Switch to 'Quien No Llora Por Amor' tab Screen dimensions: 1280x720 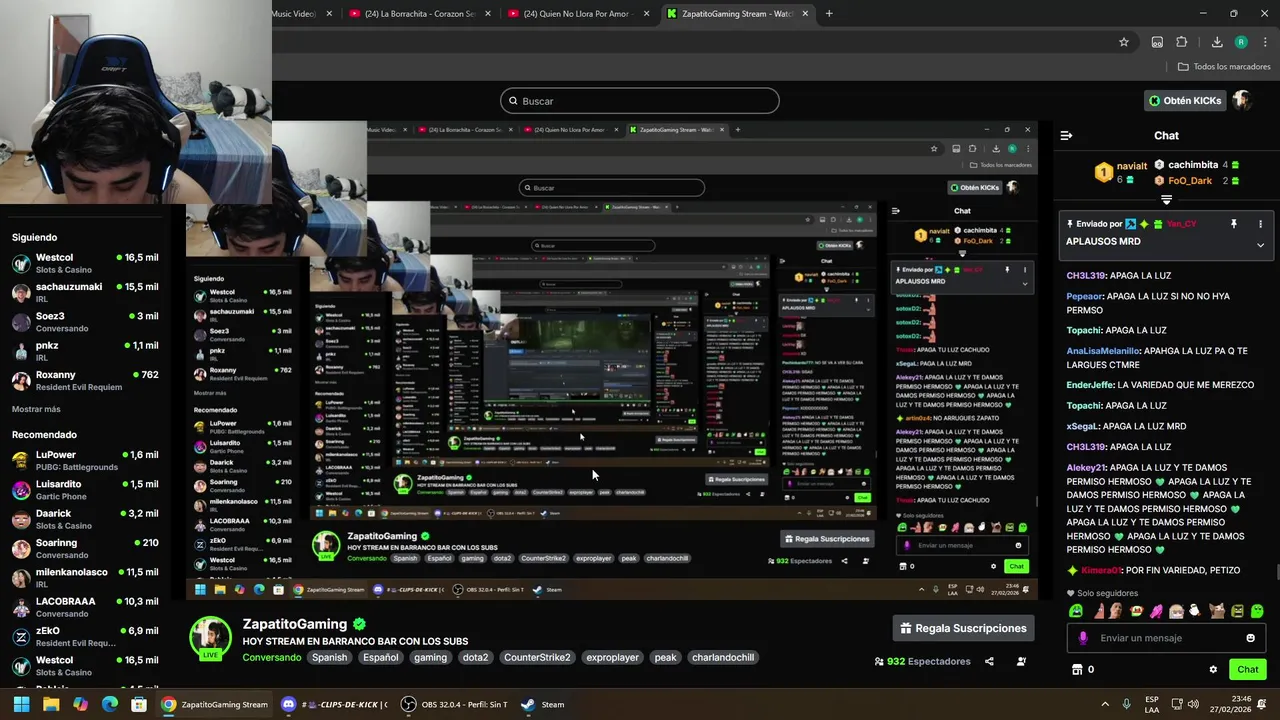(579, 14)
